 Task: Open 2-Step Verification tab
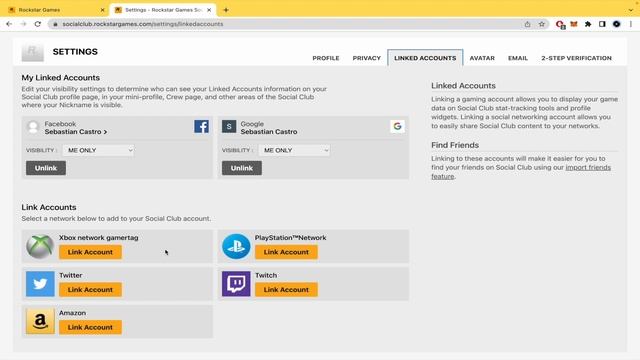576,58
